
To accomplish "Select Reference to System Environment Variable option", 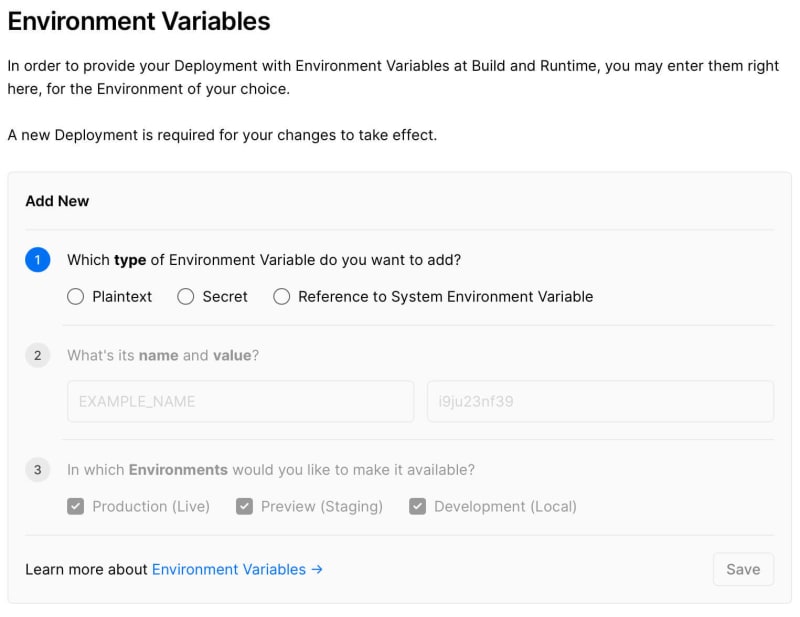I will pos(282,297).
